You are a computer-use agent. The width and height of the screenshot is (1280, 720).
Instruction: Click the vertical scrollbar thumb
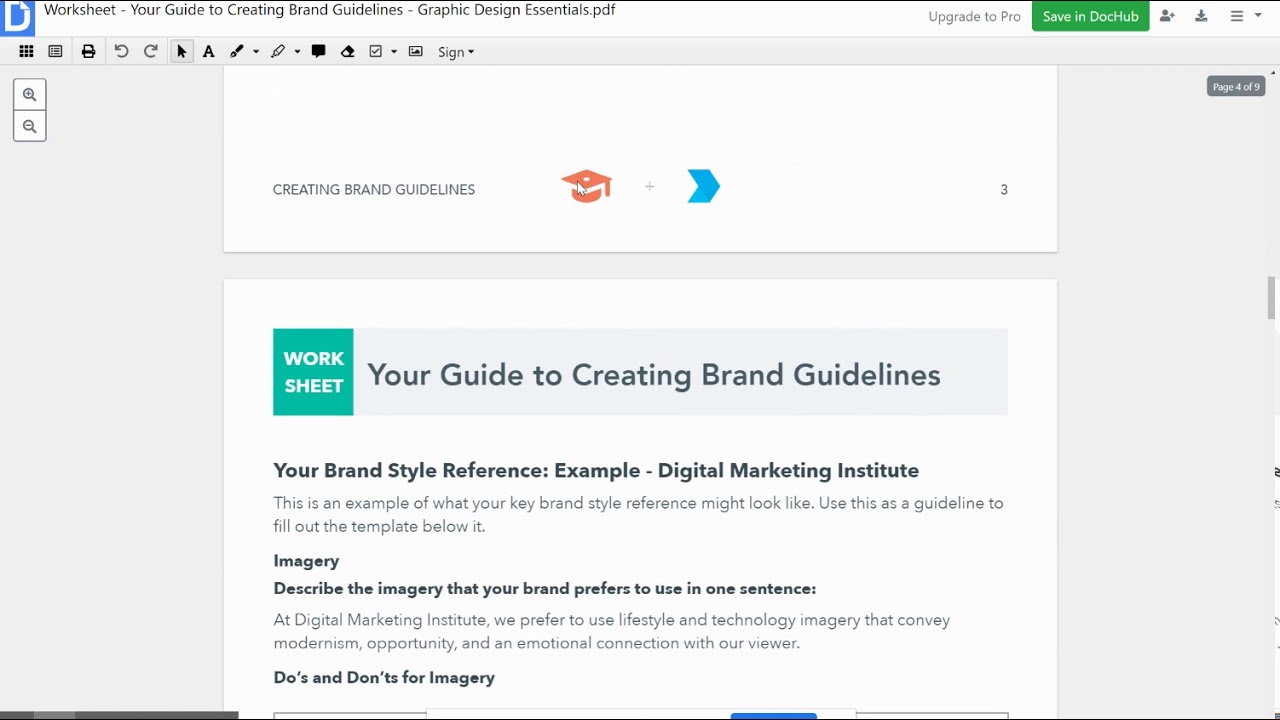point(1272,298)
